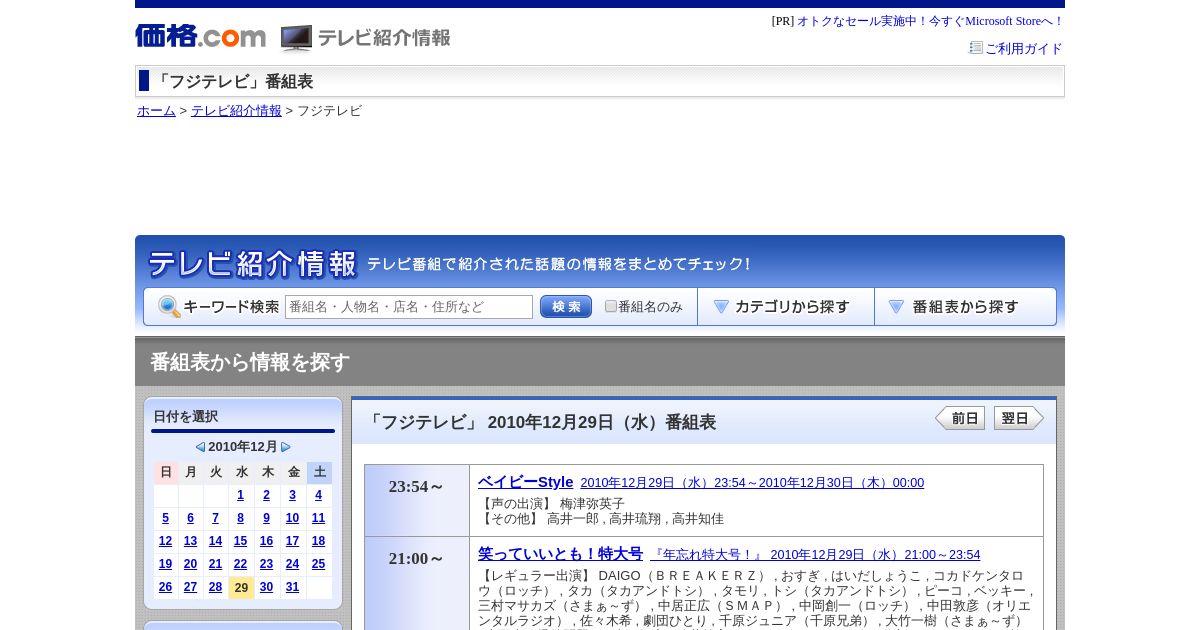1200x630 pixels.
Task: Select December 17 in the calendar
Action: click(292, 541)
